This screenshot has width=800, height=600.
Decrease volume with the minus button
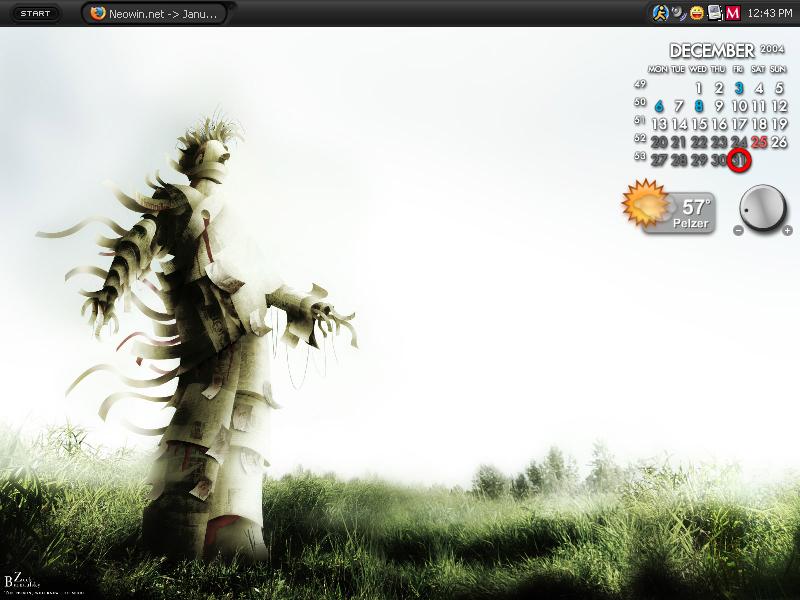738,231
